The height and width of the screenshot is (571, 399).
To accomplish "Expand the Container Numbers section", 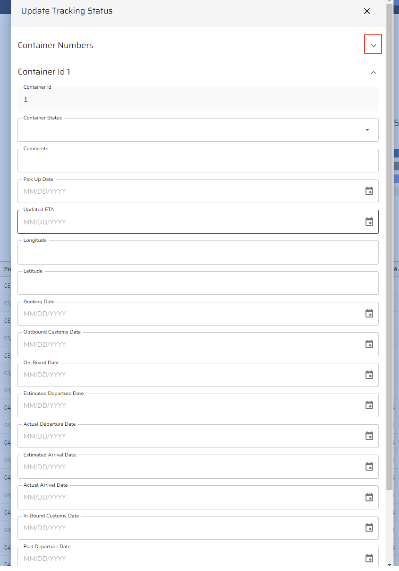I will point(373,44).
